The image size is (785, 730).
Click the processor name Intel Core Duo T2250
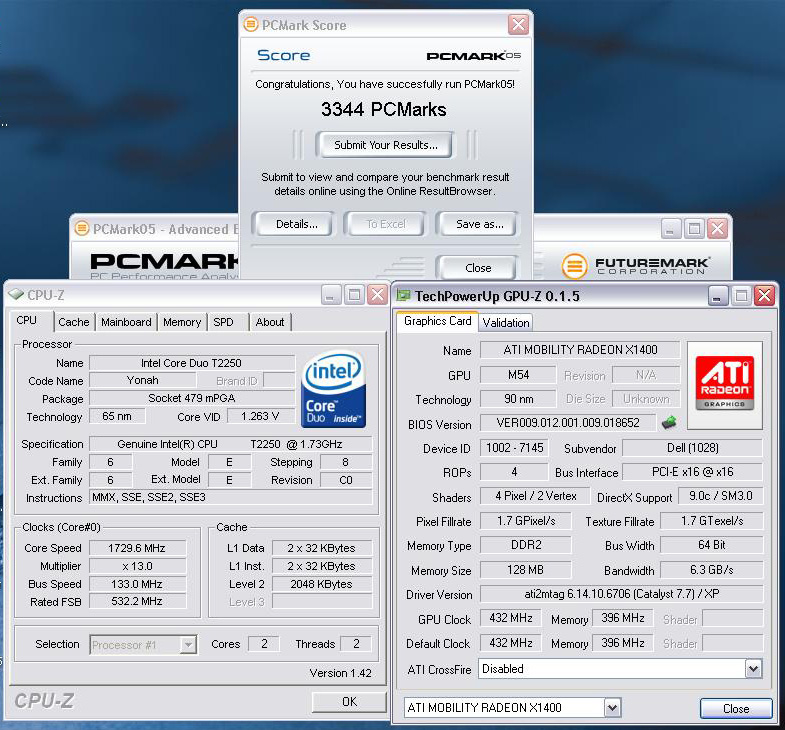(x=192, y=363)
